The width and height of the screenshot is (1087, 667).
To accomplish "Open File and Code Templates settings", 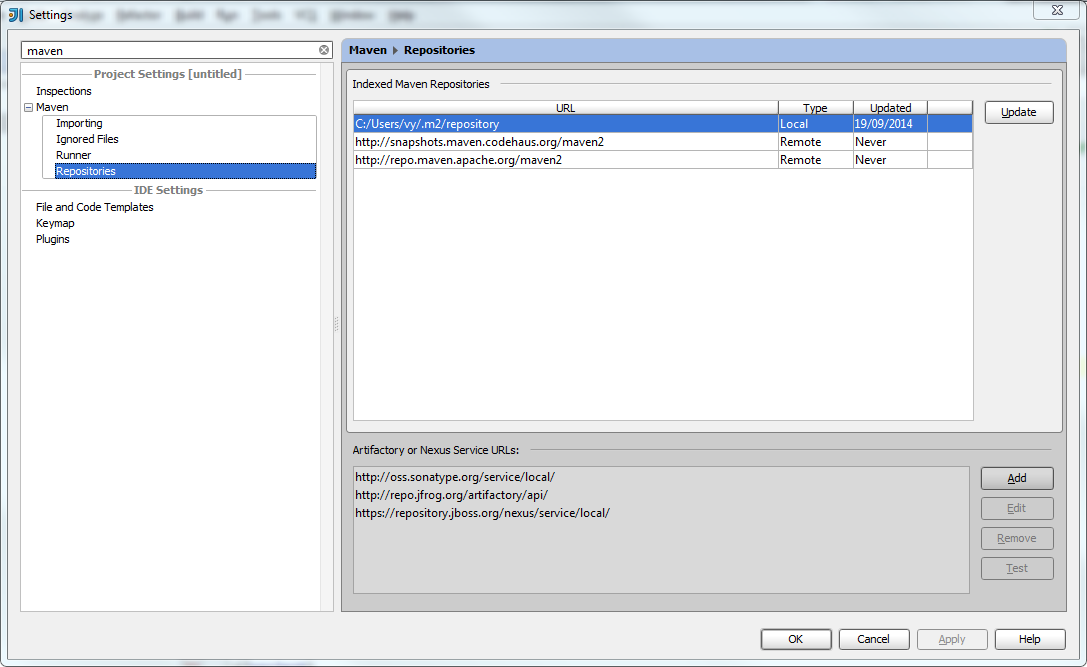I will pyautogui.click(x=94, y=207).
